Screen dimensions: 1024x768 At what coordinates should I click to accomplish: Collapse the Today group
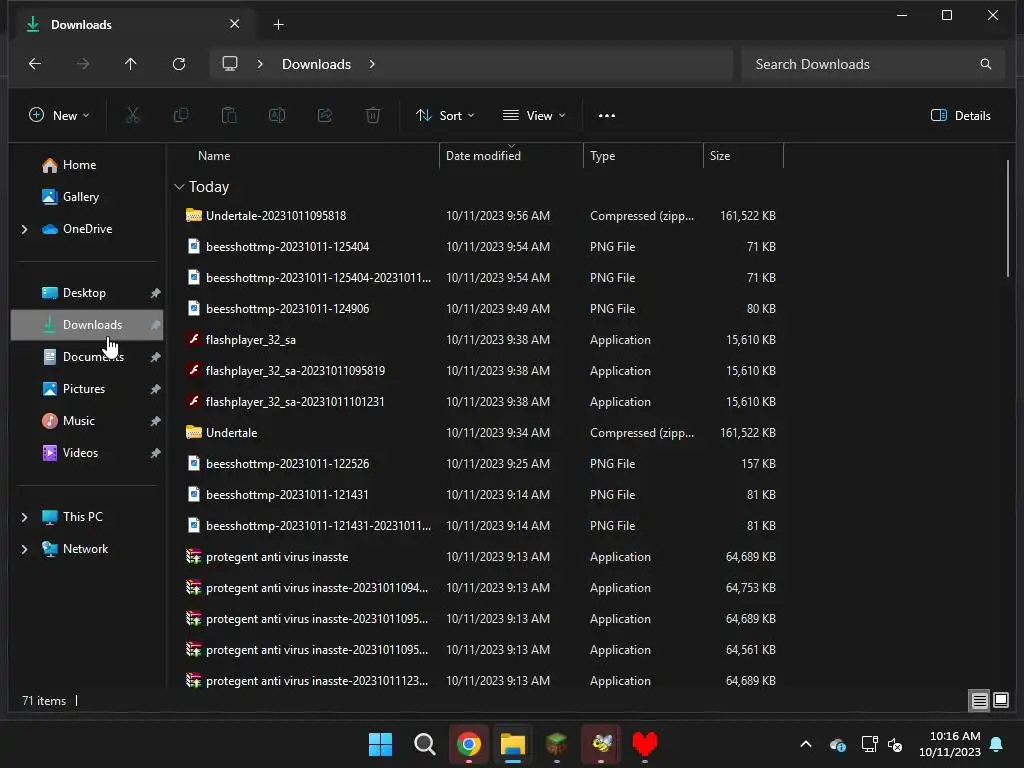[180, 187]
